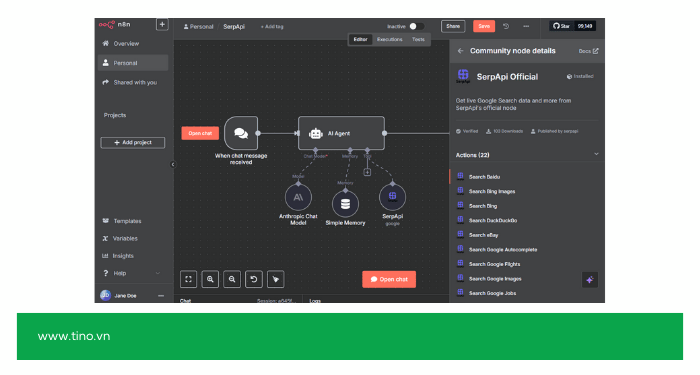The image size is (700, 375).
Task: Click the Share button
Action: (453, 26)
